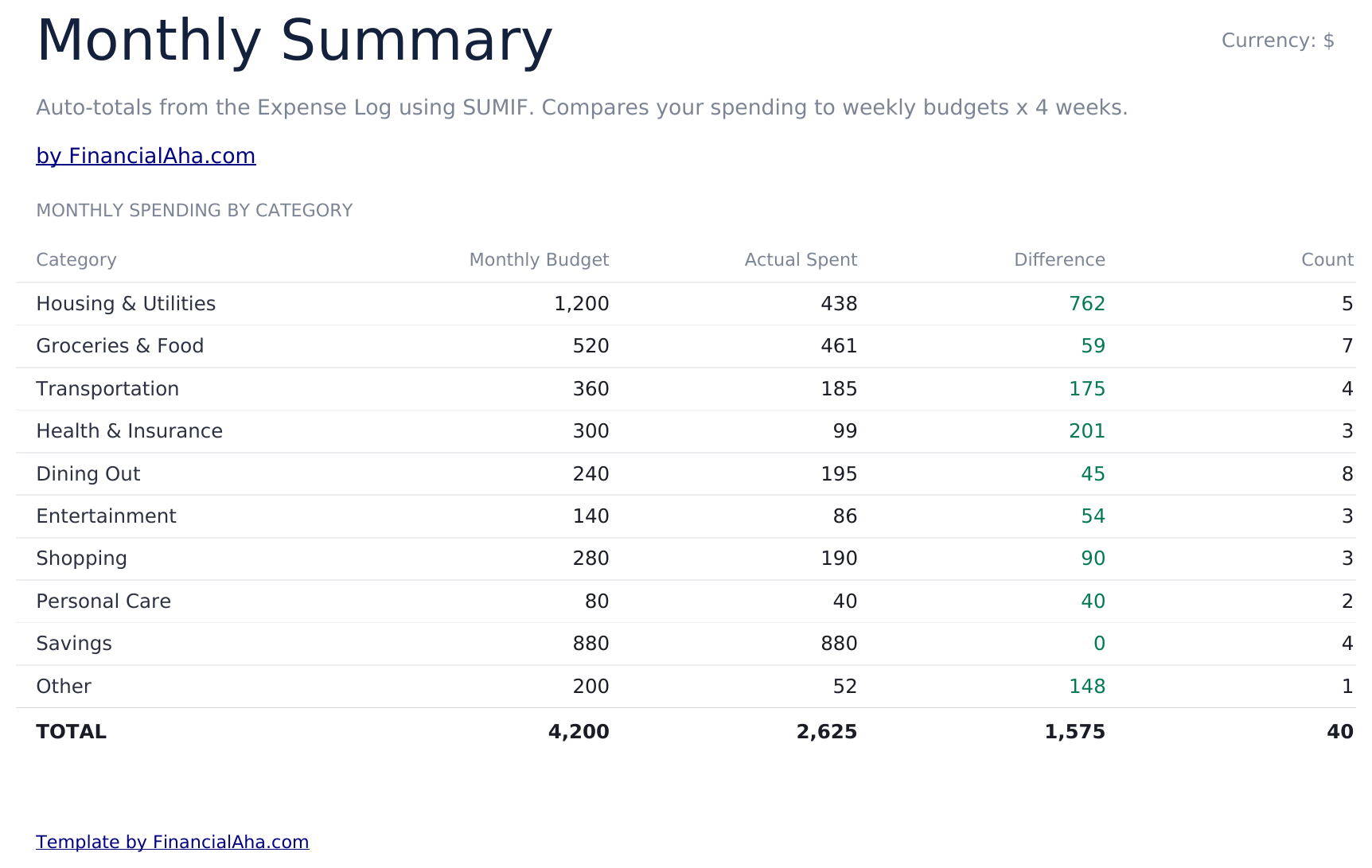Click Health & Insurance budget value 300
This screenshot has width=1372, height=868.
coord(591,431)
